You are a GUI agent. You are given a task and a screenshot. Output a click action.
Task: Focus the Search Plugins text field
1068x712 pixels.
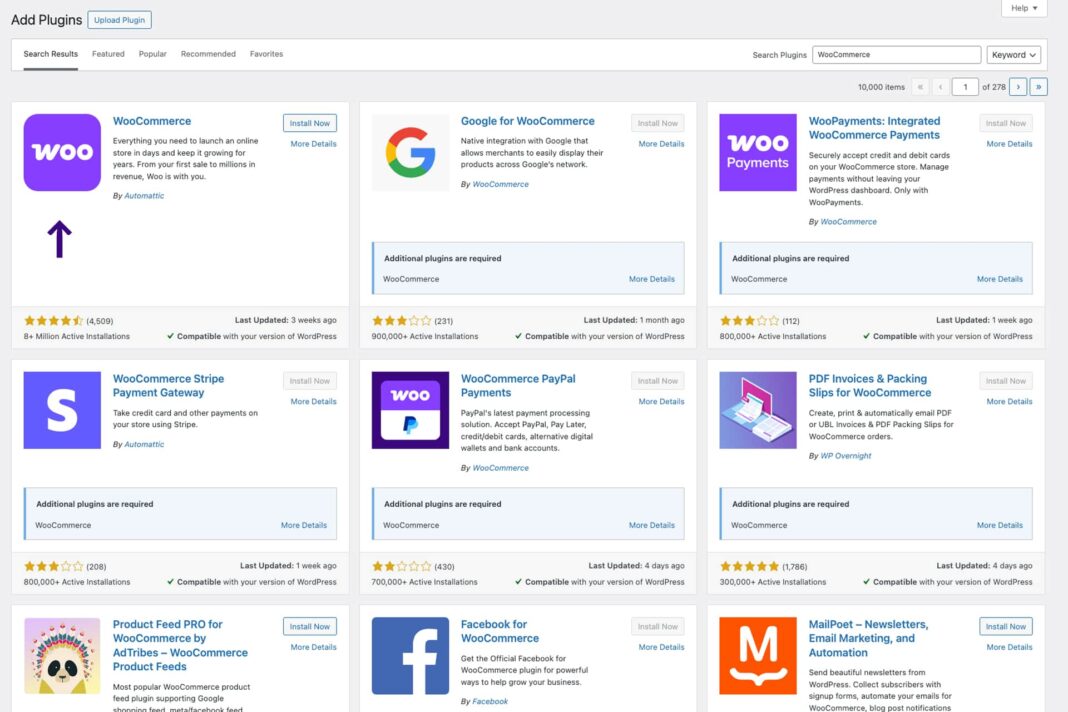click(x=896, y=55)
